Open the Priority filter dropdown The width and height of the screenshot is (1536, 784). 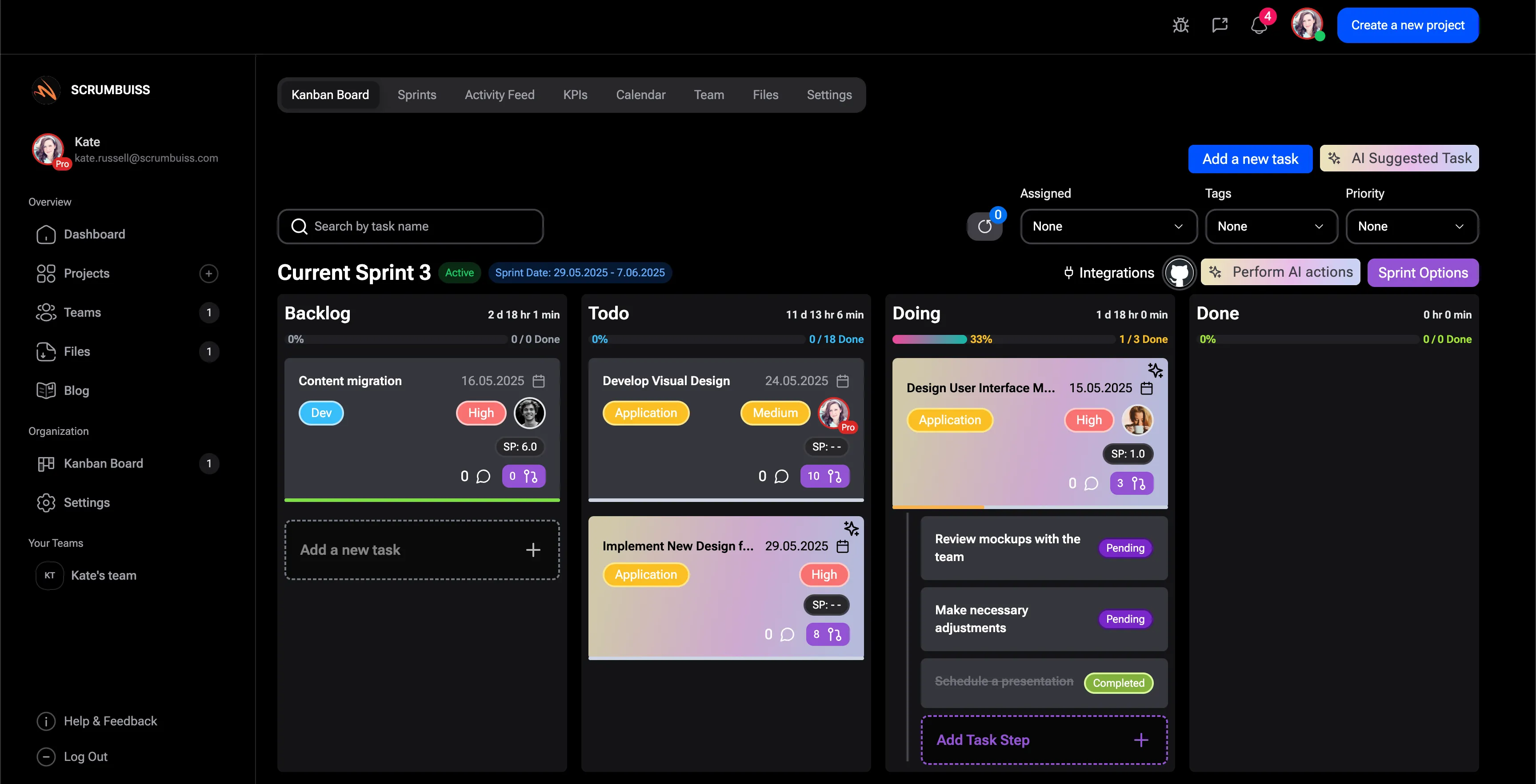tap(1412, 227)
